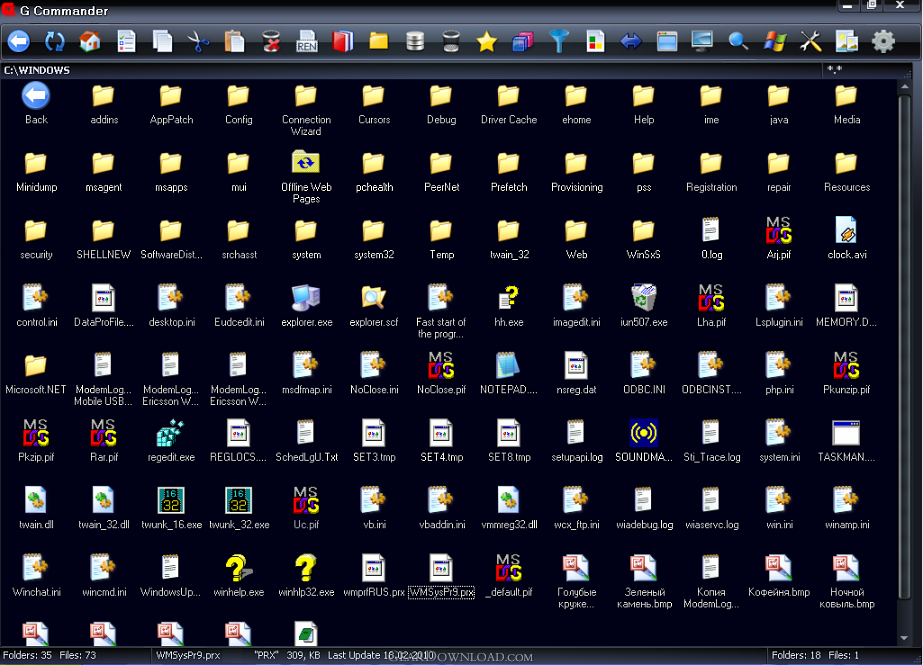Screen dimensions: 923x665
Task: Click the vertical scrollbar up arrow
Action: pos(904,87)
